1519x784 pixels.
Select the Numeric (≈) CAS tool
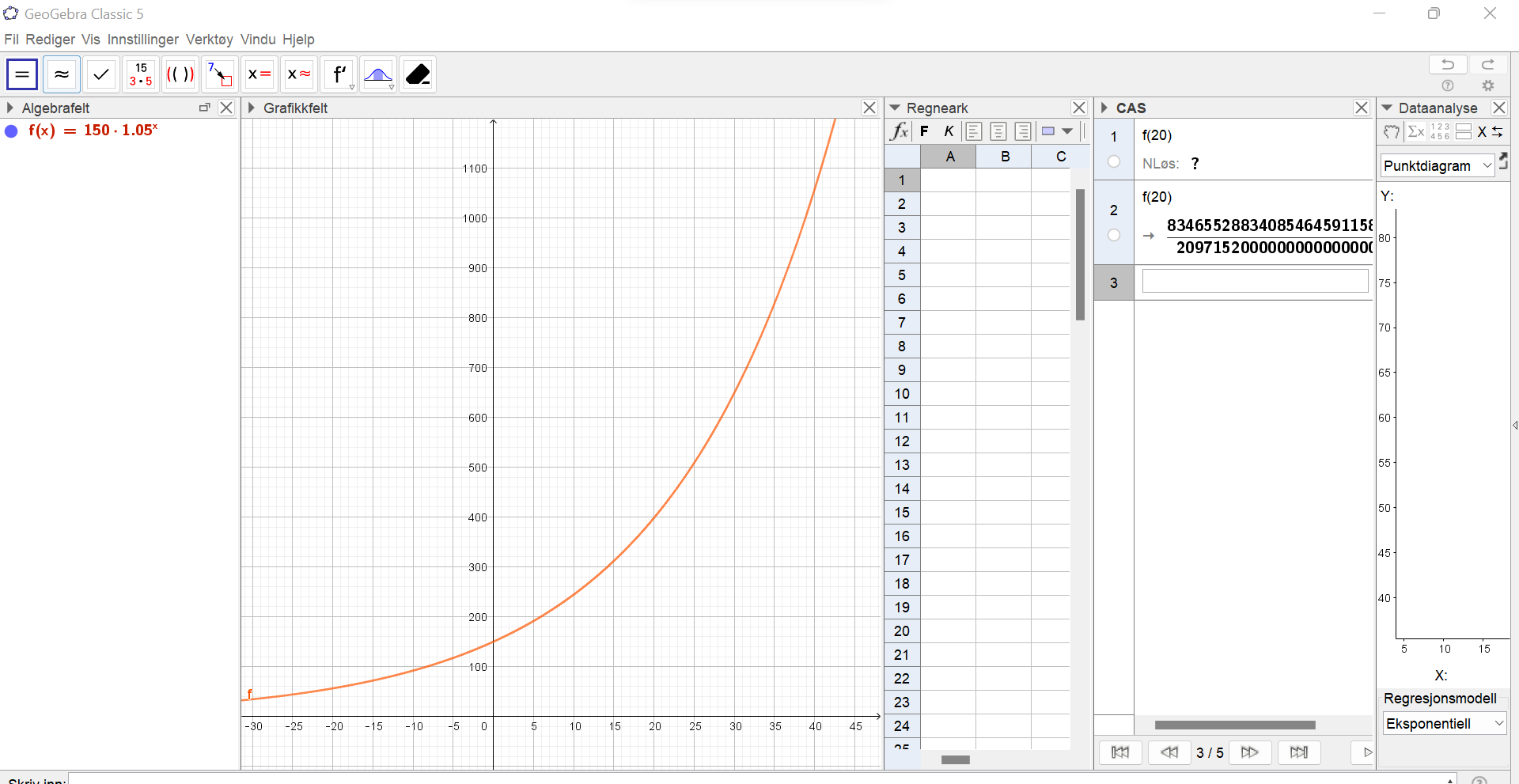[62, 74]
